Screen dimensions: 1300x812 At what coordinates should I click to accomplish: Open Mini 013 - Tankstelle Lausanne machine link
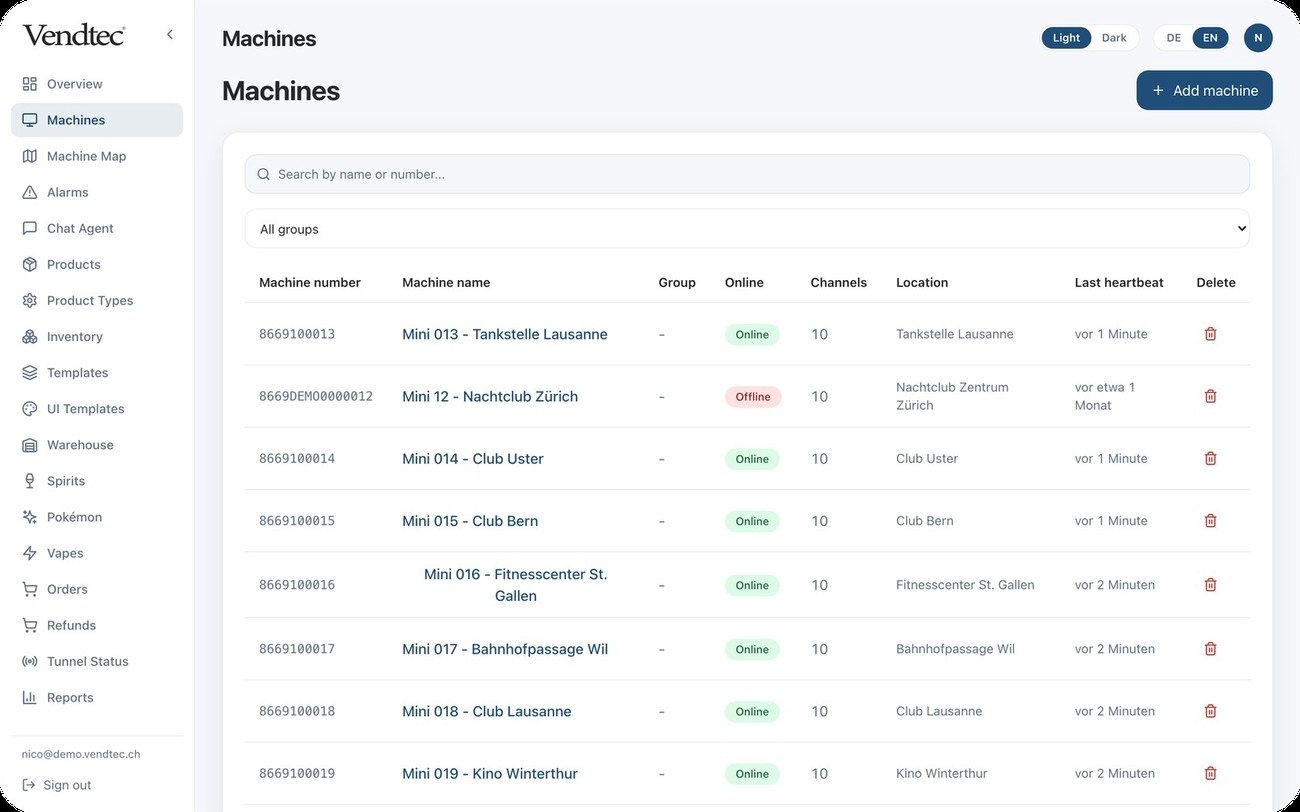pos(505,334)
